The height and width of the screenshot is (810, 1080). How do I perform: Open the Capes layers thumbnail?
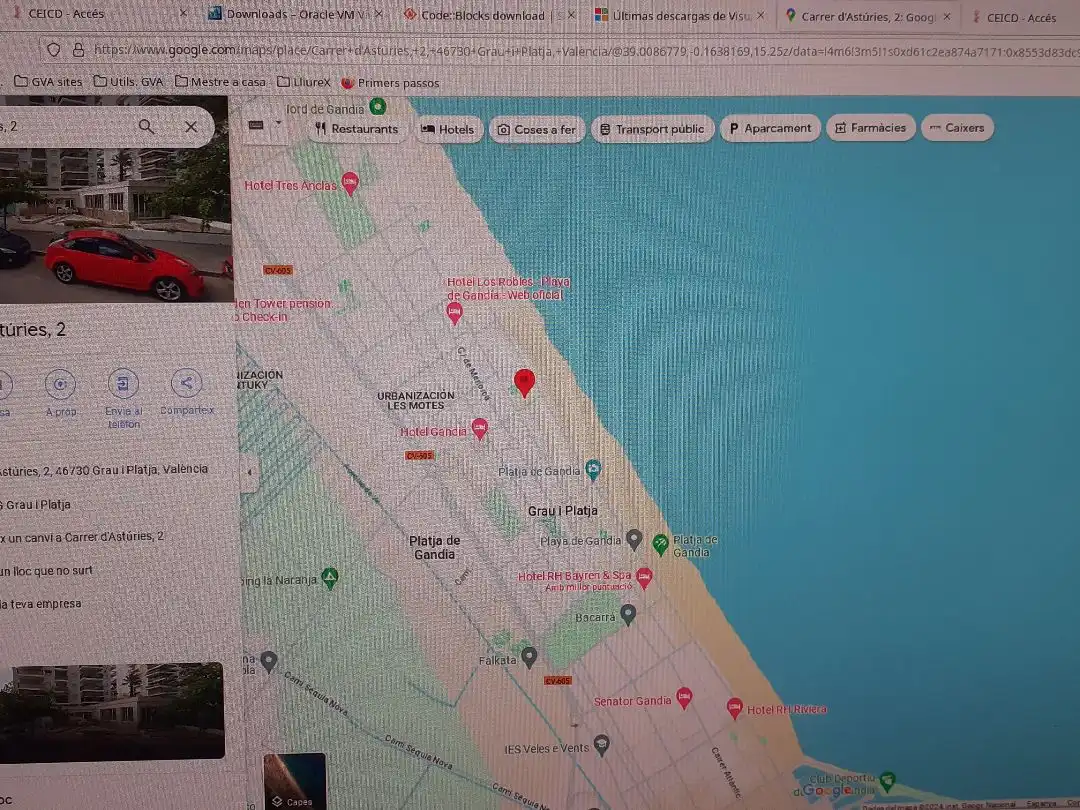click(294, 781)
